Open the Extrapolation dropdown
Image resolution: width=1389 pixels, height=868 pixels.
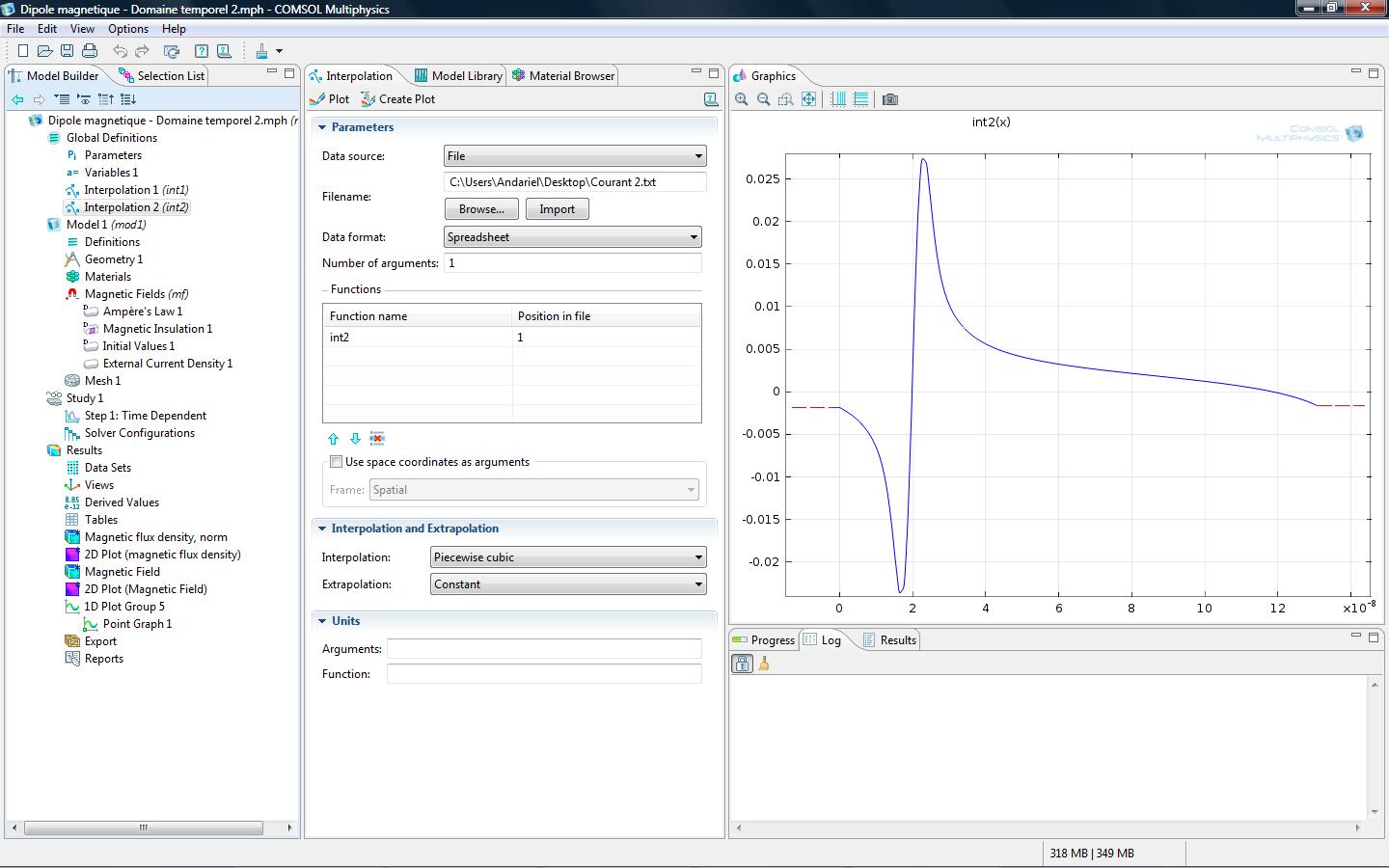point(568,584)
